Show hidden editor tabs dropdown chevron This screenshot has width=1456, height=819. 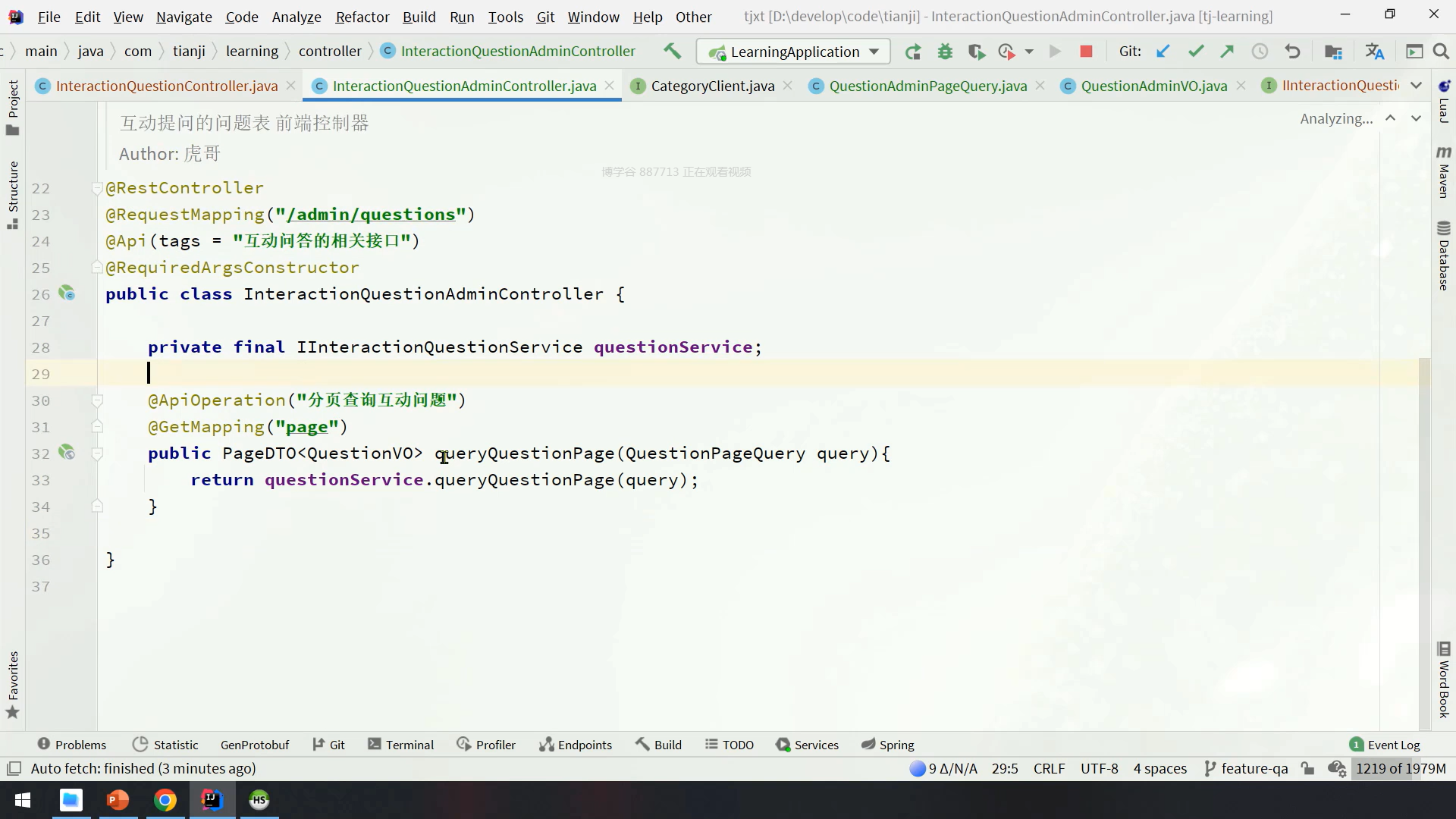pyautogui.click(x=1416, y=86)
